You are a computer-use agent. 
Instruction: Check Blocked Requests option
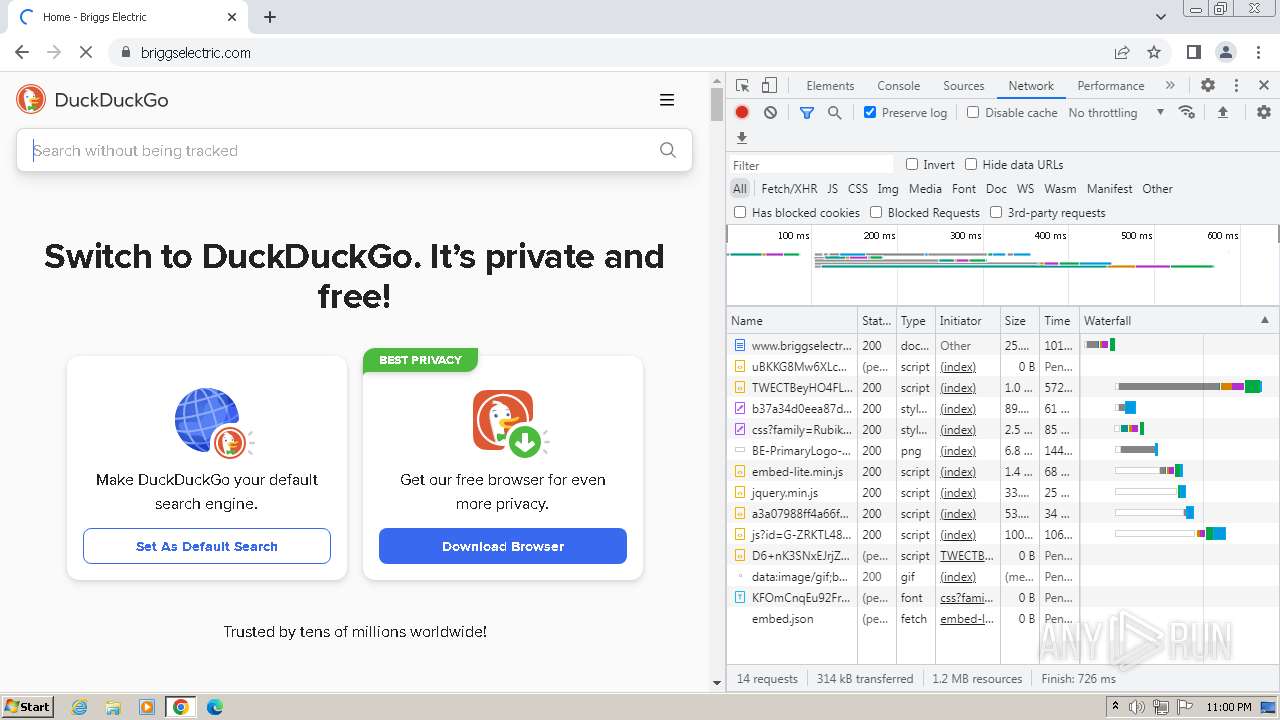[x=876, y=213]
